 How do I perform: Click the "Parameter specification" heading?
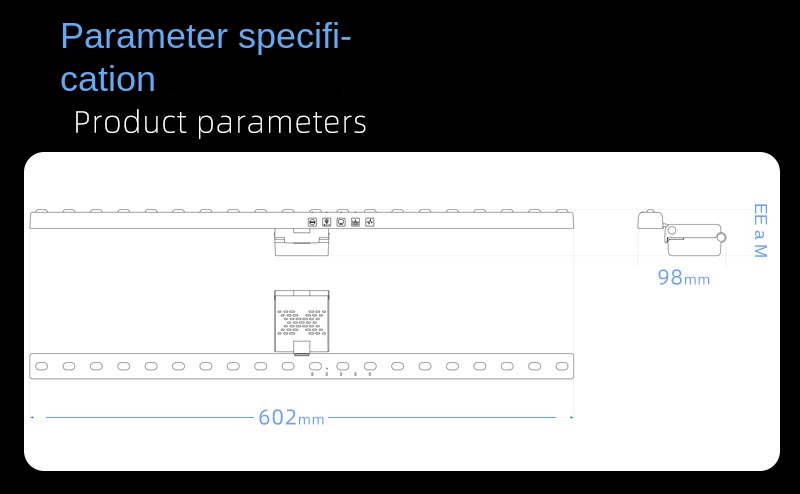[206, 57]
